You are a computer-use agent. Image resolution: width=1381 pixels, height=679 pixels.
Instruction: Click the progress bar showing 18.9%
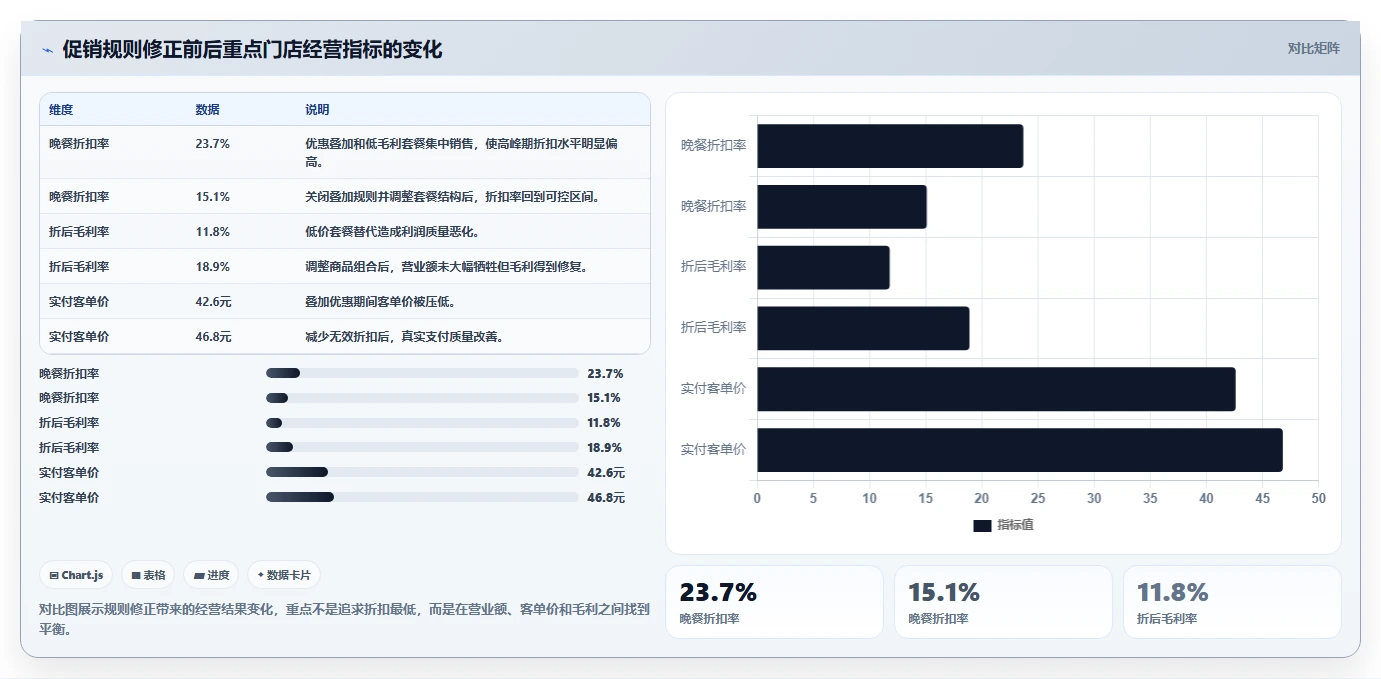pyautogui.click(x=422, y=448)
